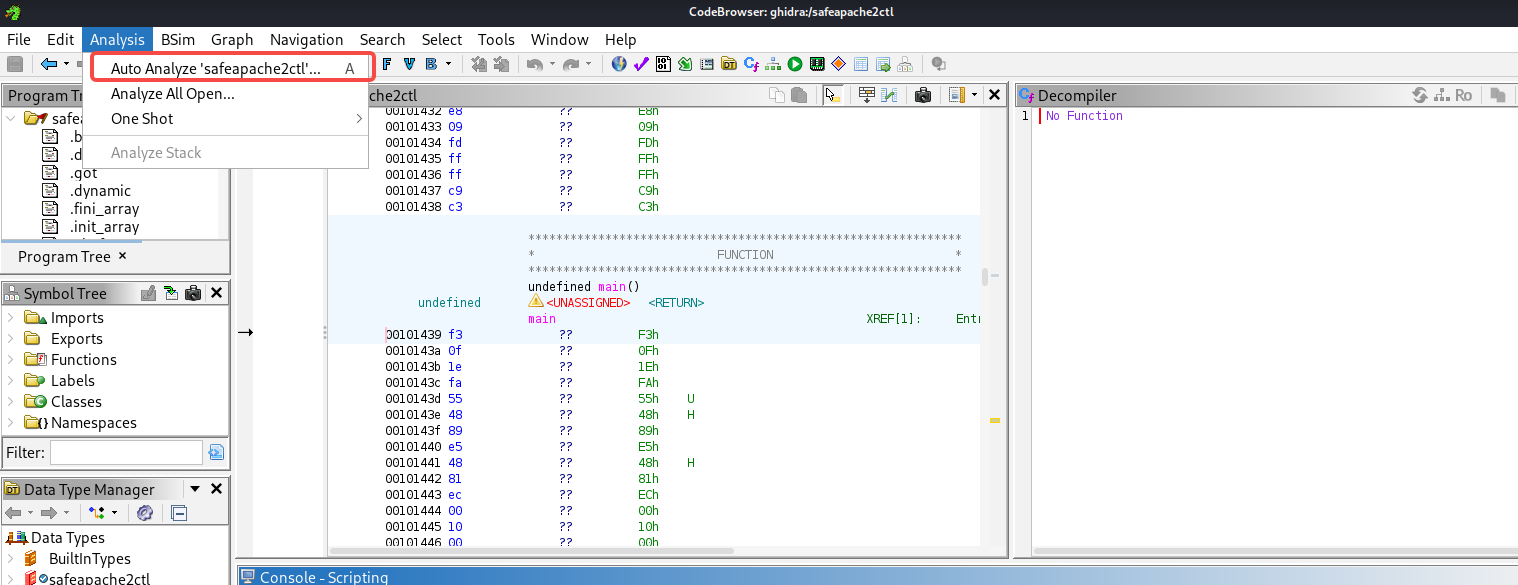Close the Program Tree tab via x
The width and height of the screenshot is (1518, 585).
123,256
